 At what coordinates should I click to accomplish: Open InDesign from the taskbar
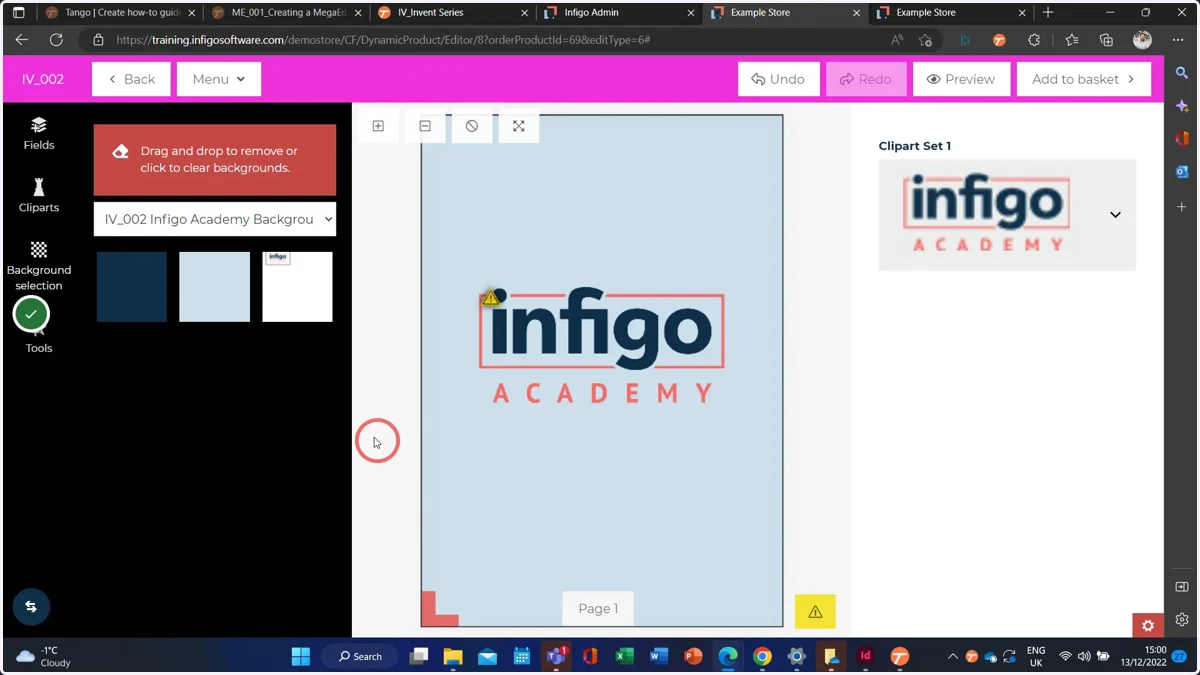[x=865, y=656]
